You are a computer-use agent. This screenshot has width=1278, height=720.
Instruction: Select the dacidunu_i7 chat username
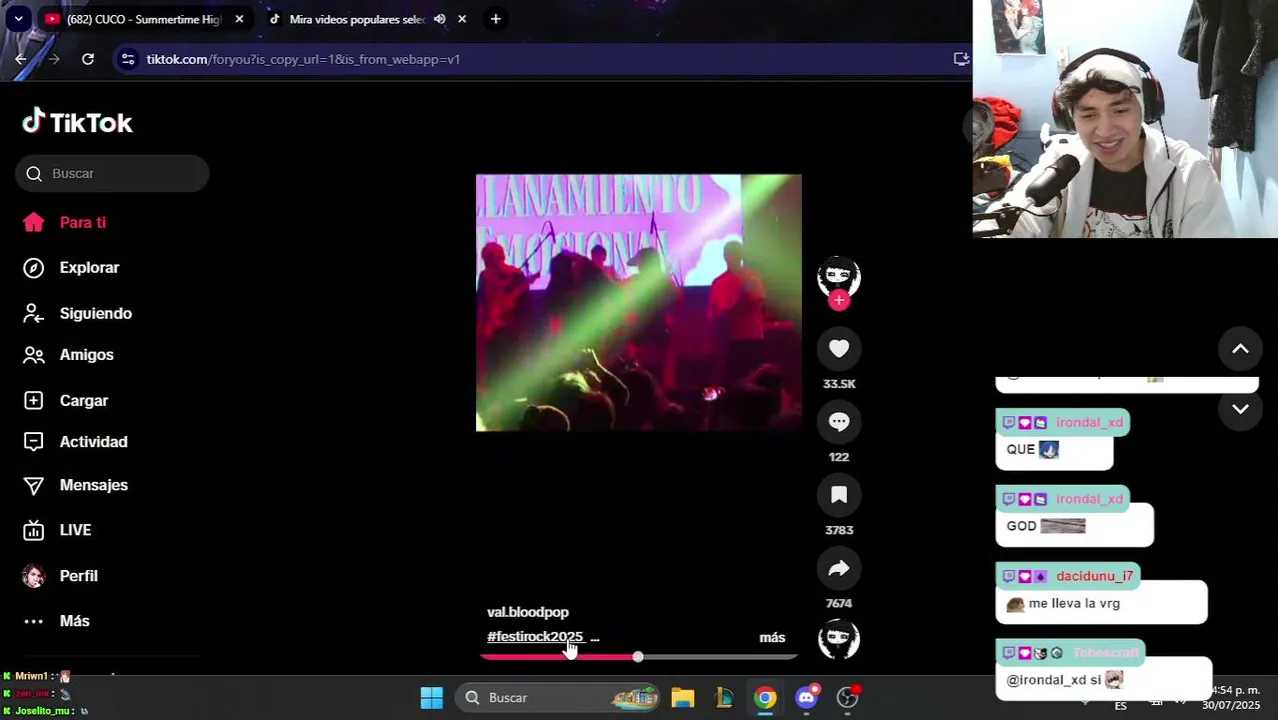tap(1095, 576)
